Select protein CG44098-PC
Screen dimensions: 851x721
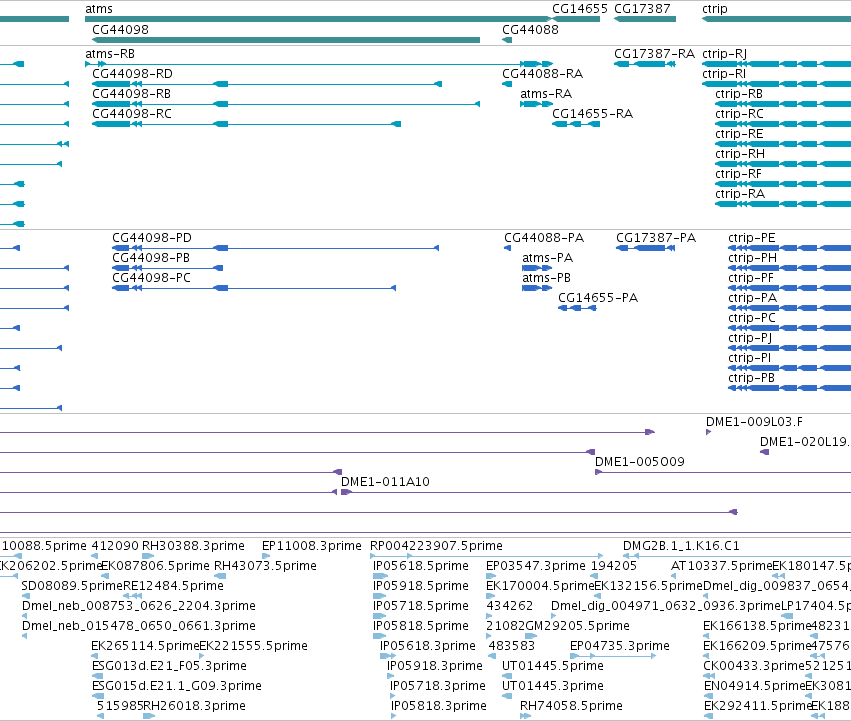(254, 288)
